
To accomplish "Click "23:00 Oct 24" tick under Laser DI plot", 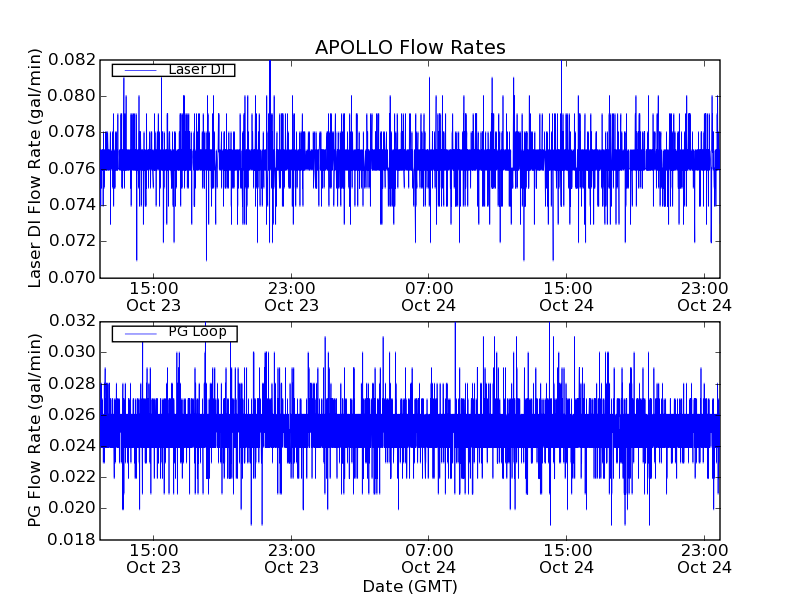I will pos(704,297).
